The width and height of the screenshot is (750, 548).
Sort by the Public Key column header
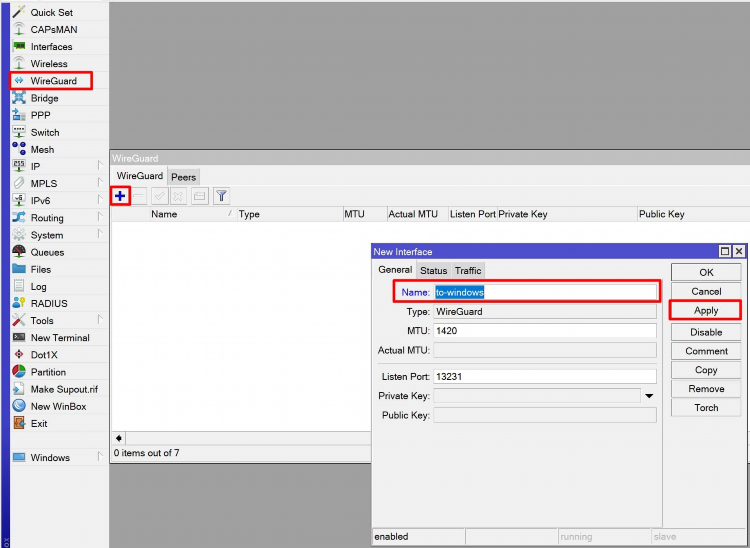[694, 214]
